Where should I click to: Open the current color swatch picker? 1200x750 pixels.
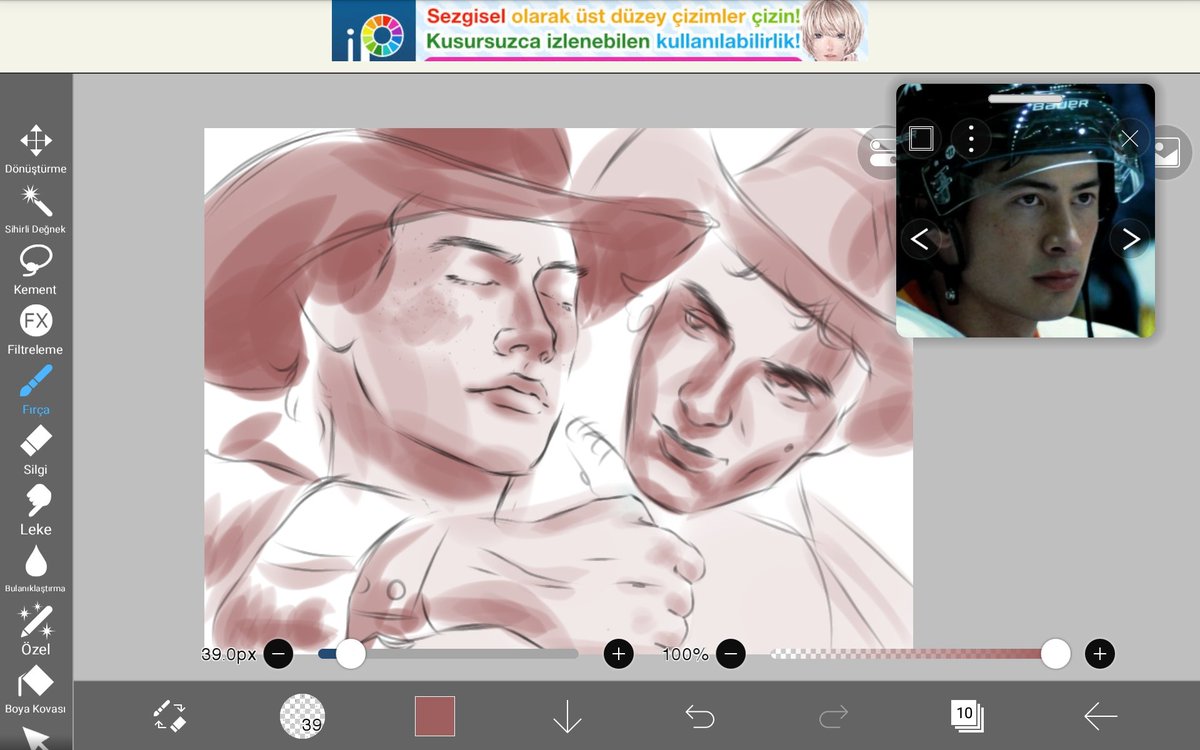(435, 716)
